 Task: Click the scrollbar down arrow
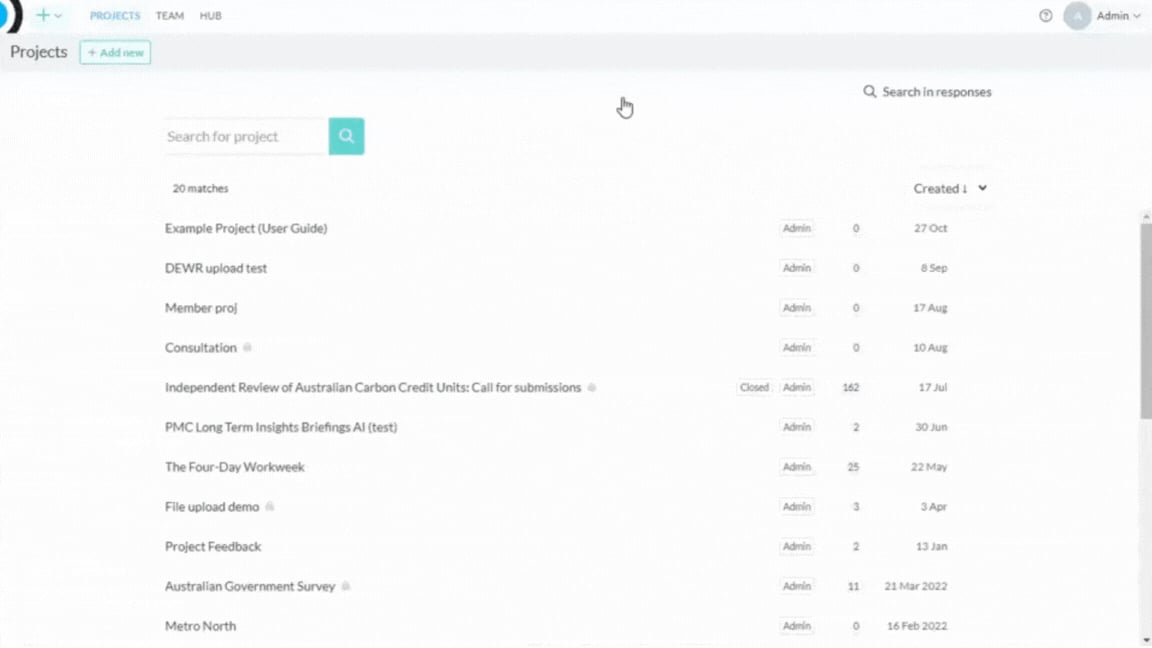point(1146,641)
